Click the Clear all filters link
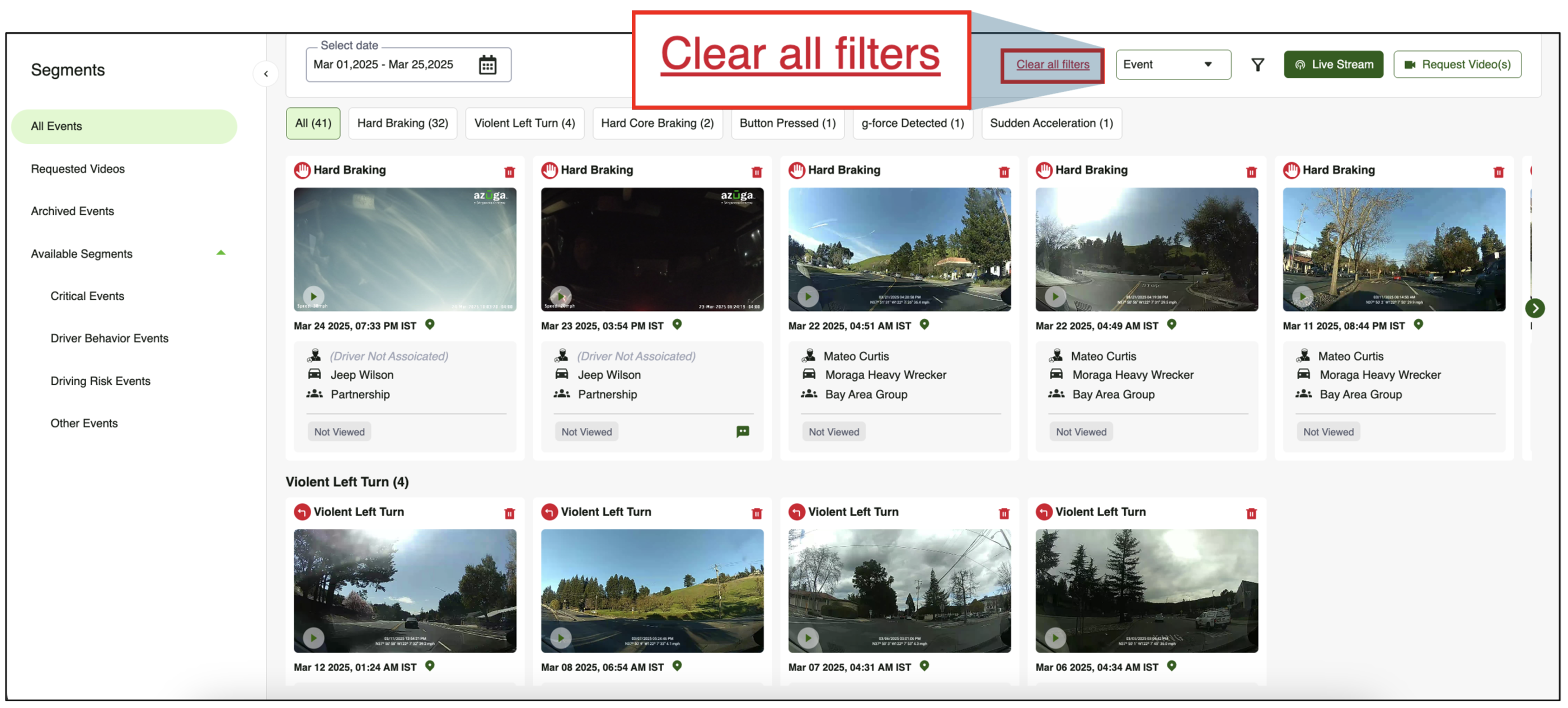1568x708 pixels. tap(1052, 64)
